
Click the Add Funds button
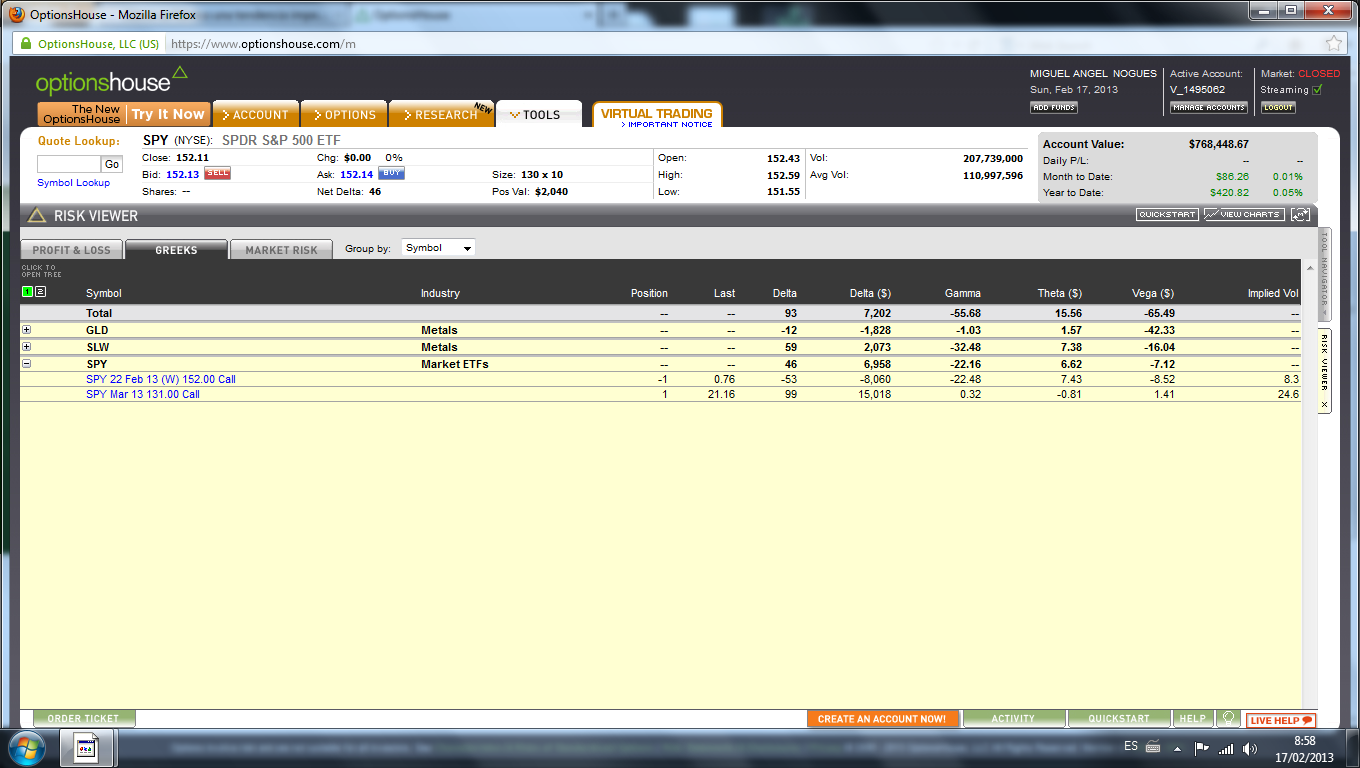[x=1054, y=107]
